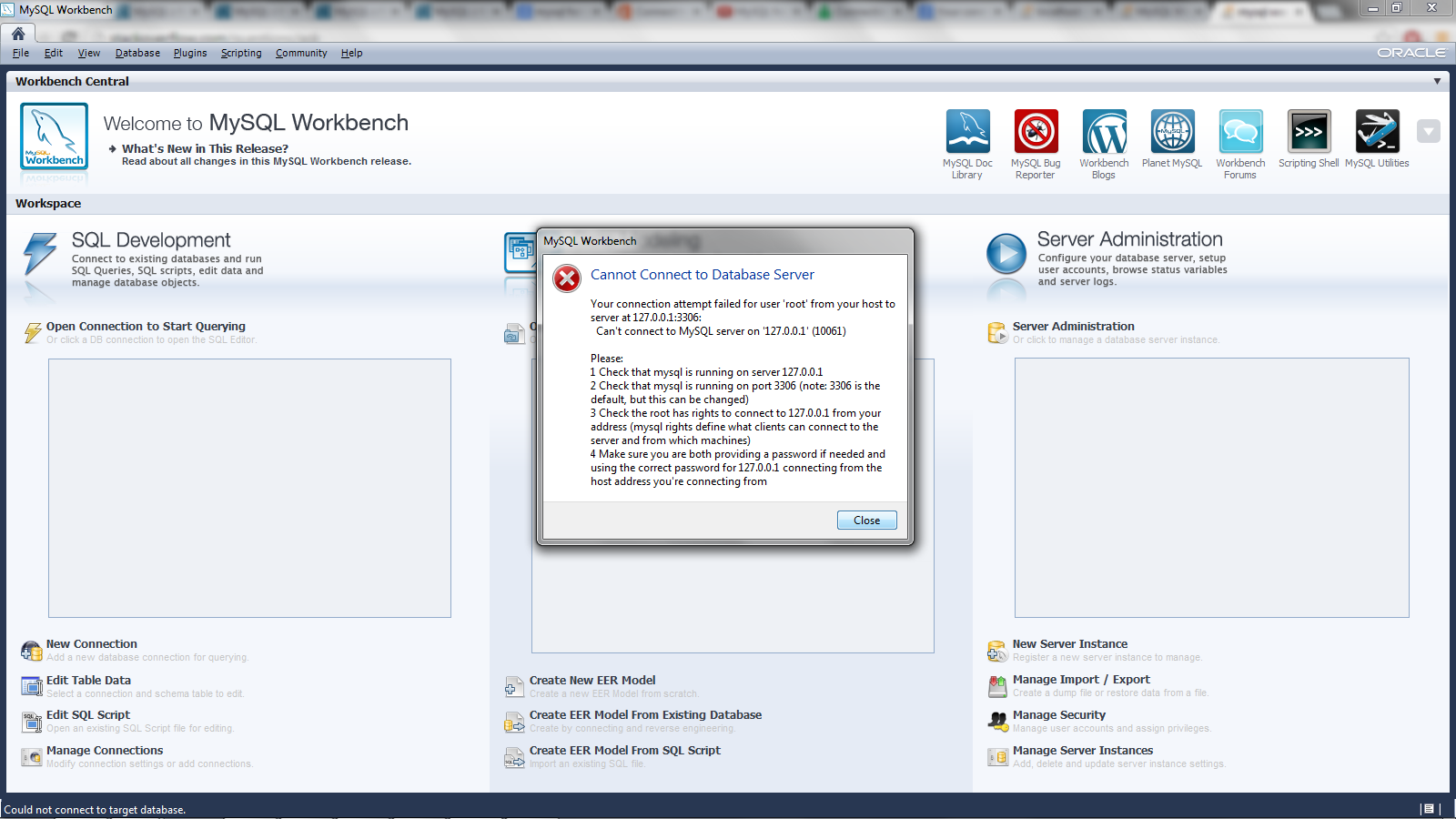Image resolution: width=1456 pixels, height=819 pixels.
Task: Click 'Open Connection to Start Querying' heading
Action: pos(146,326)
